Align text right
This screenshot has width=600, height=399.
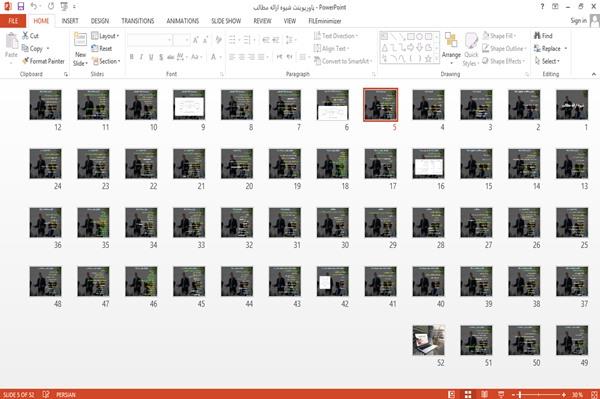pos(251,57)
